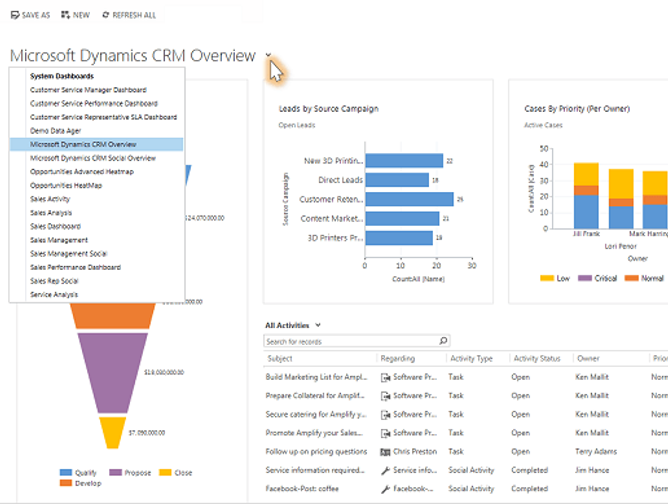Screen dimensions: 668x504
Task: Click the Refresh All icon
Action: coord(107,15)
